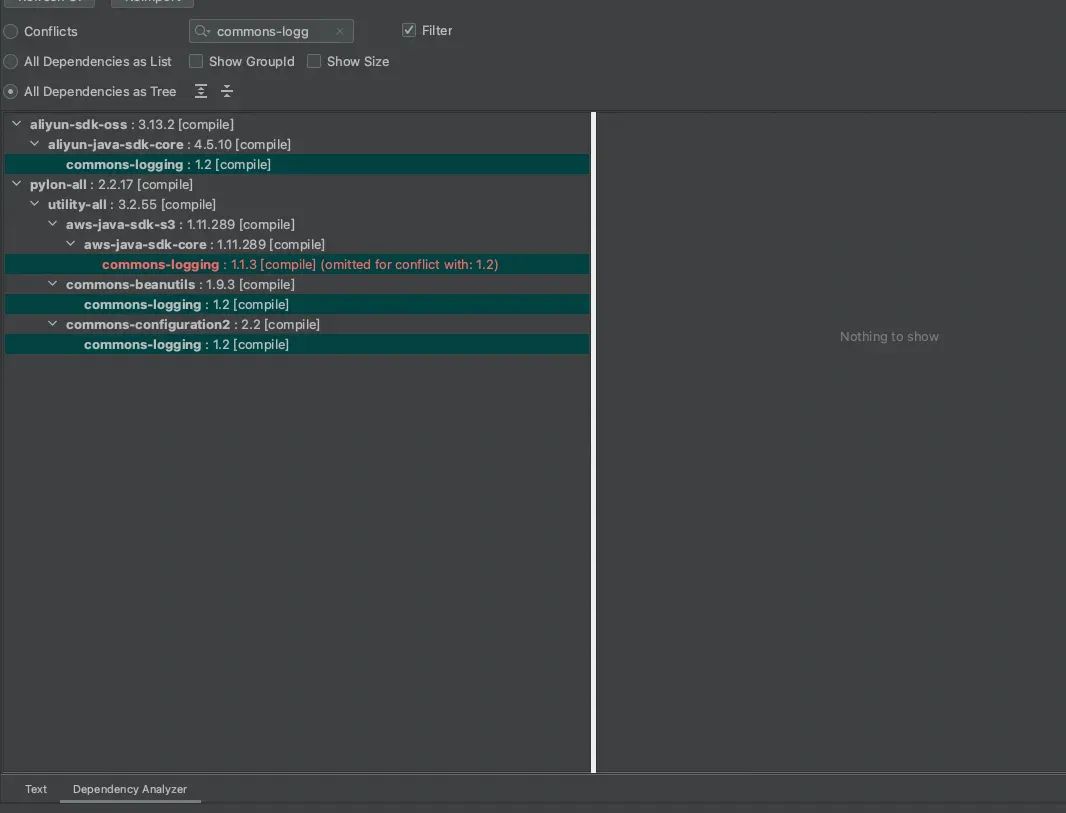Collapse the pylon-all tree node
The image size is (1066, 813).
pos(17,184)
